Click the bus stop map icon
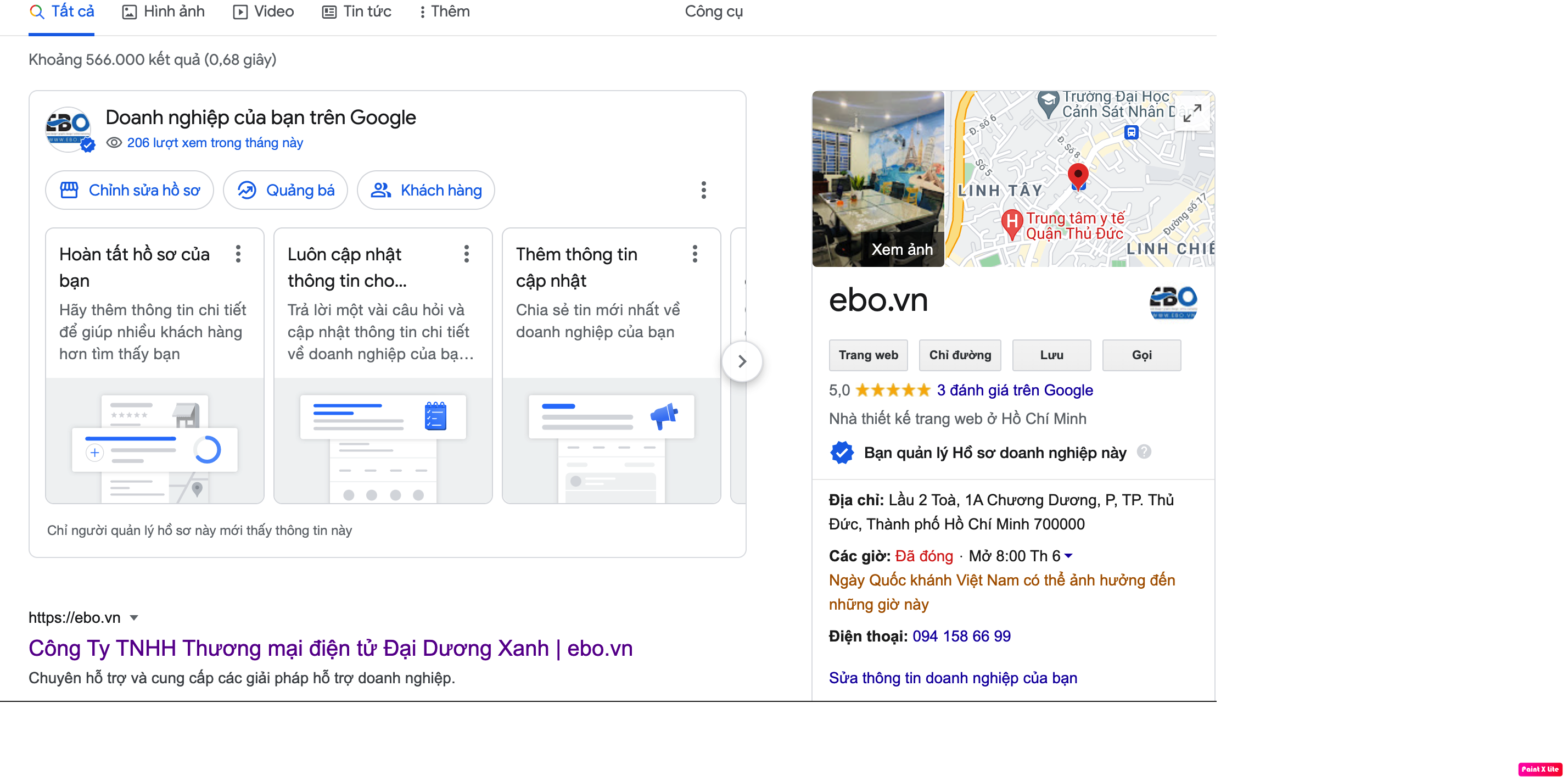Image resolution: width=1568 pixels, height=781 pixels. point(1131,132)
